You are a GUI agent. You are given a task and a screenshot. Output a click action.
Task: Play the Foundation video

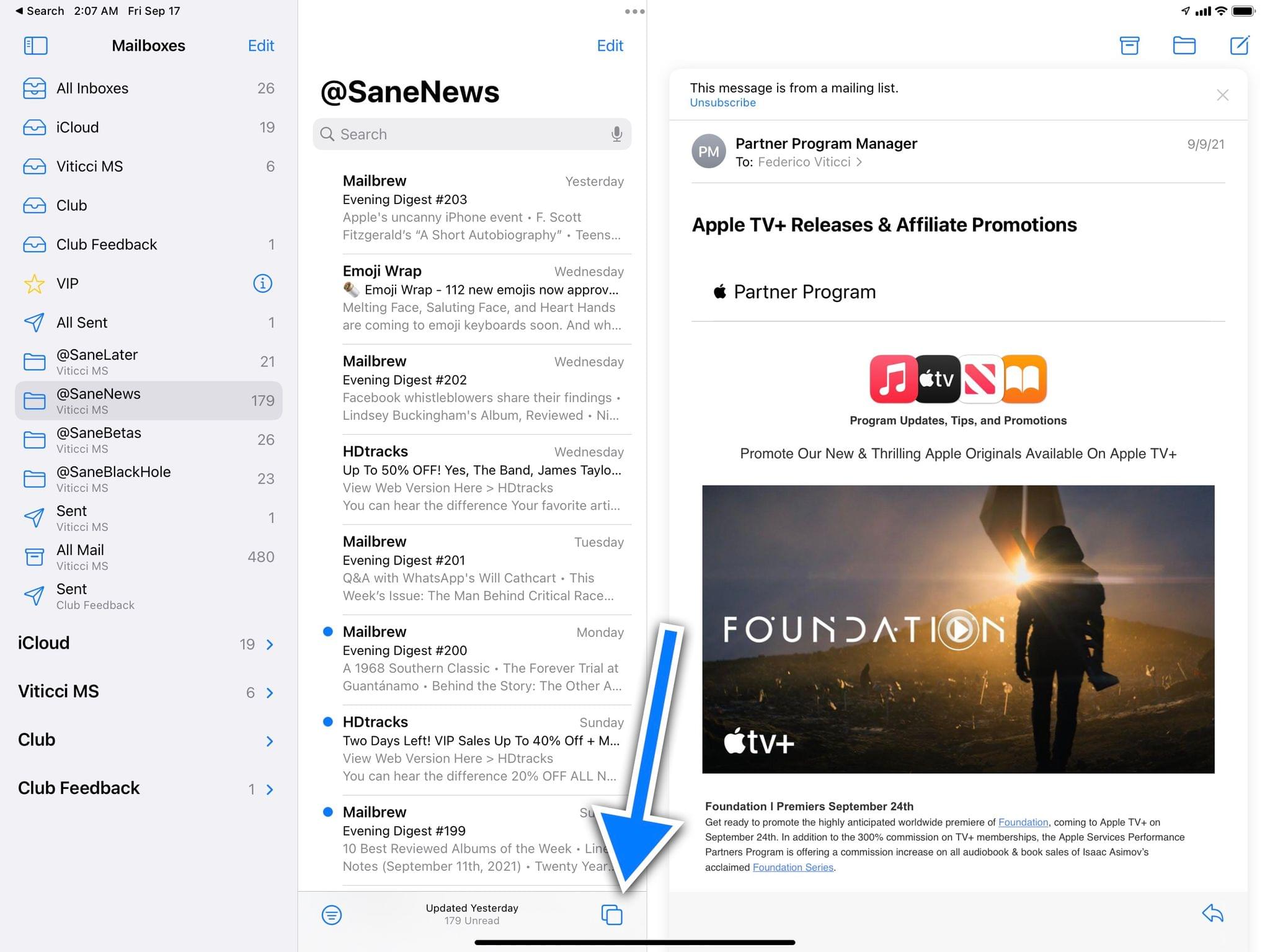[959, 629]
